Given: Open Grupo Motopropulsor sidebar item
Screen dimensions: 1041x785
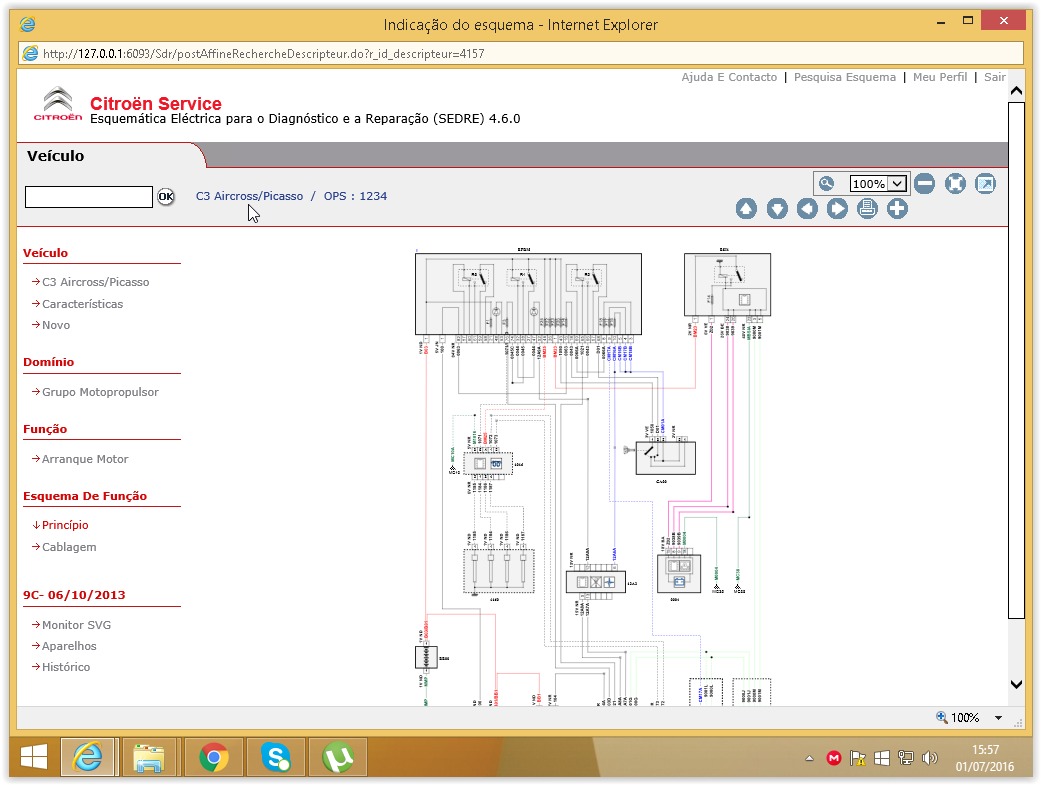Looking at the screenshot, I should (100, 392).
